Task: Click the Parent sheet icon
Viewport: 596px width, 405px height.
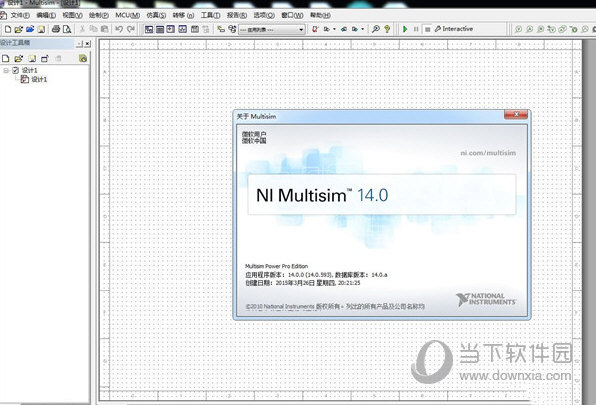Action: pos(206,29)
